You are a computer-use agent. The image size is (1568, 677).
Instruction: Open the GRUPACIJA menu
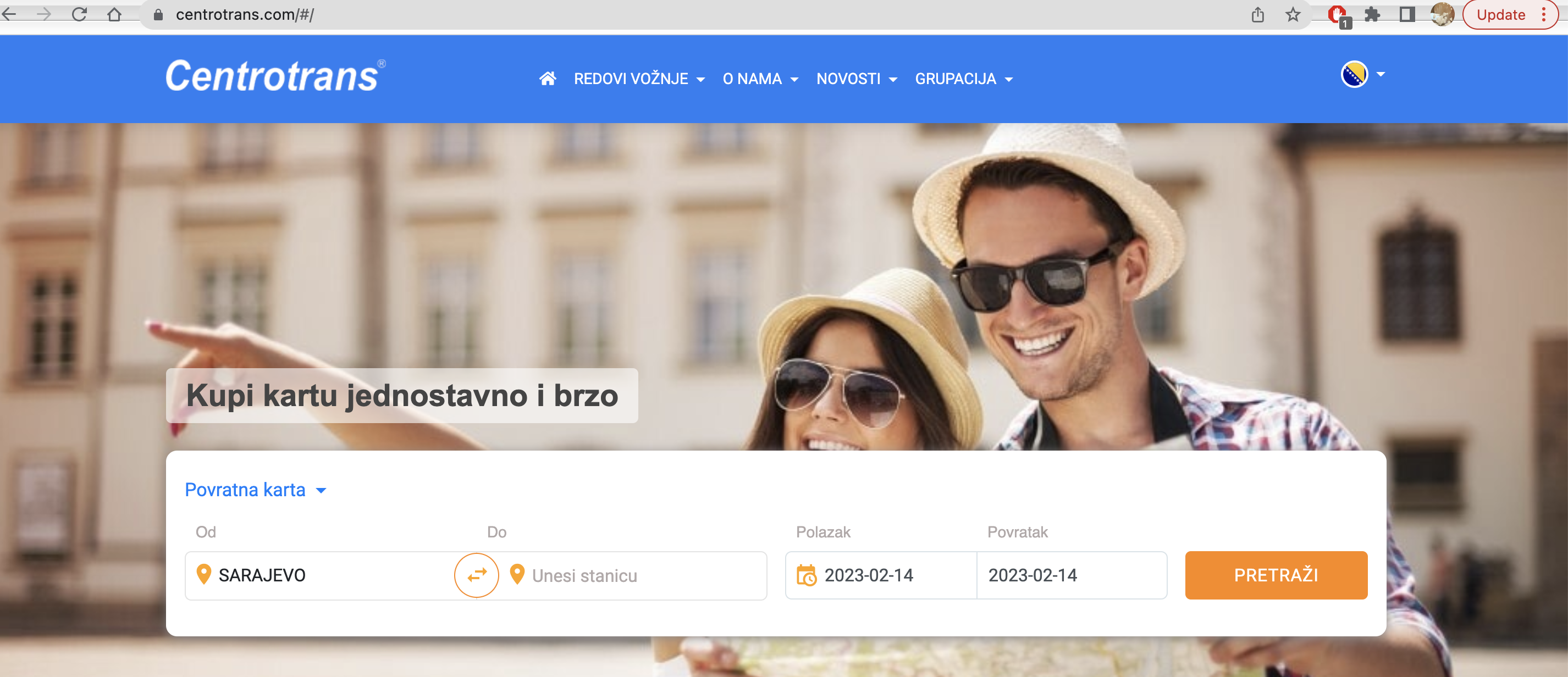click(x=964, y=79)
